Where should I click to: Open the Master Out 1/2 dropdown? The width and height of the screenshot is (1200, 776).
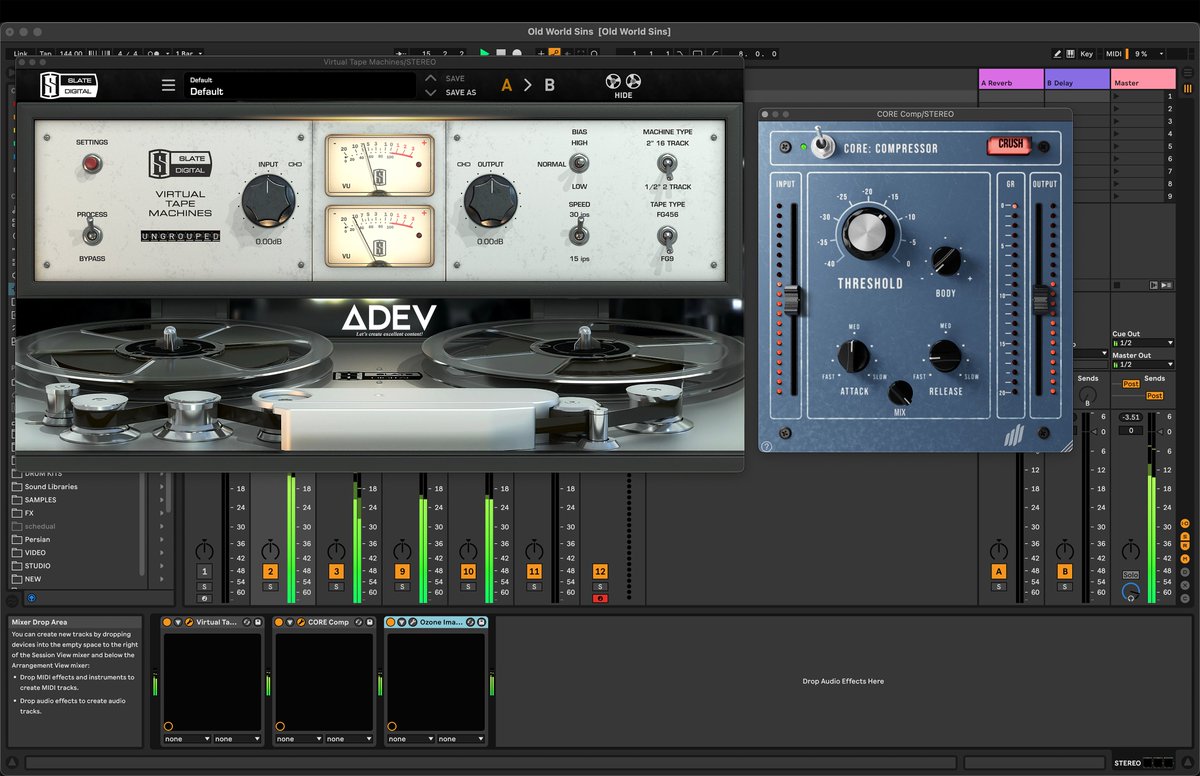[x=1143, y=365]
